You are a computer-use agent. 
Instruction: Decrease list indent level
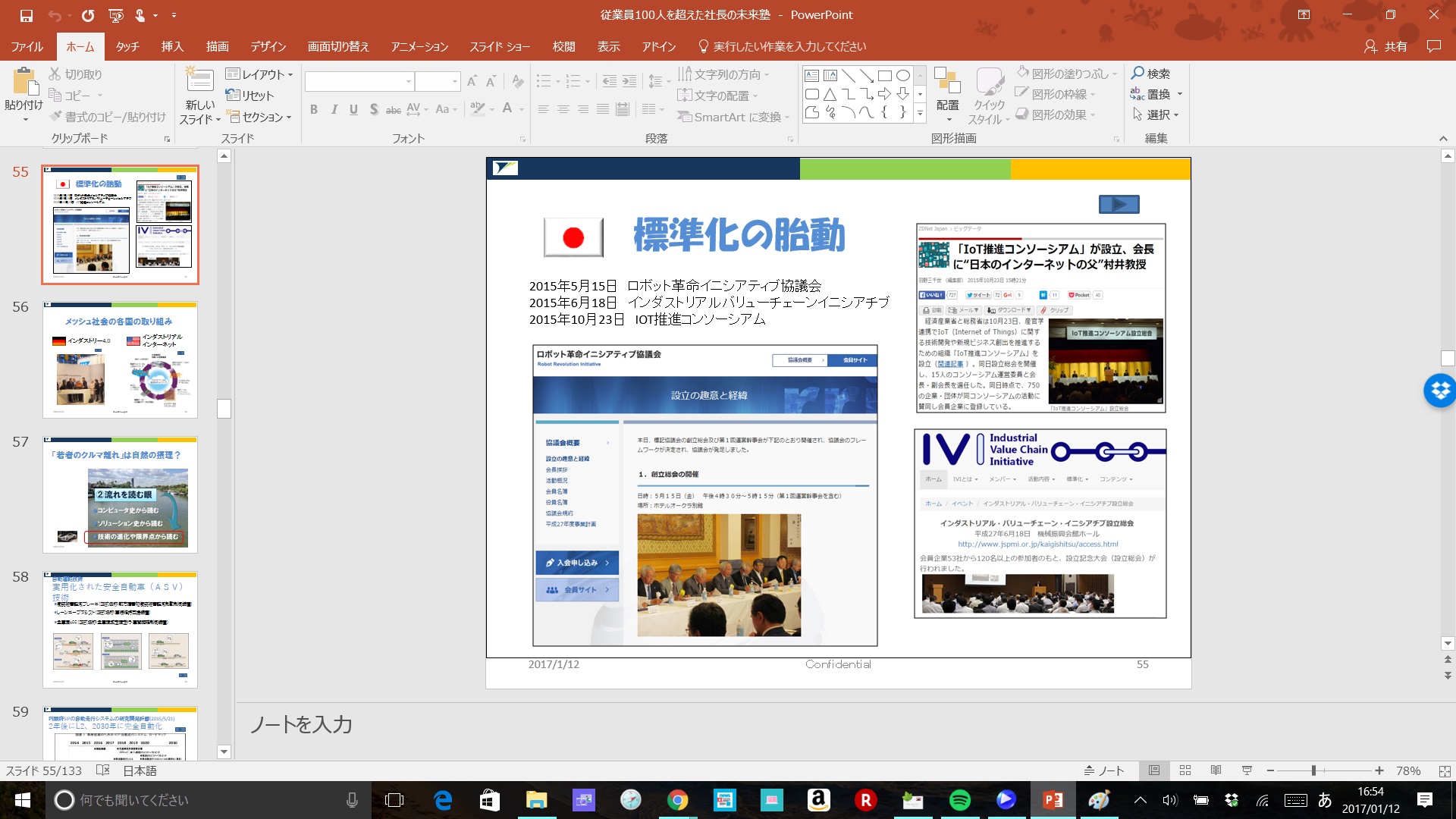(610, 81)
